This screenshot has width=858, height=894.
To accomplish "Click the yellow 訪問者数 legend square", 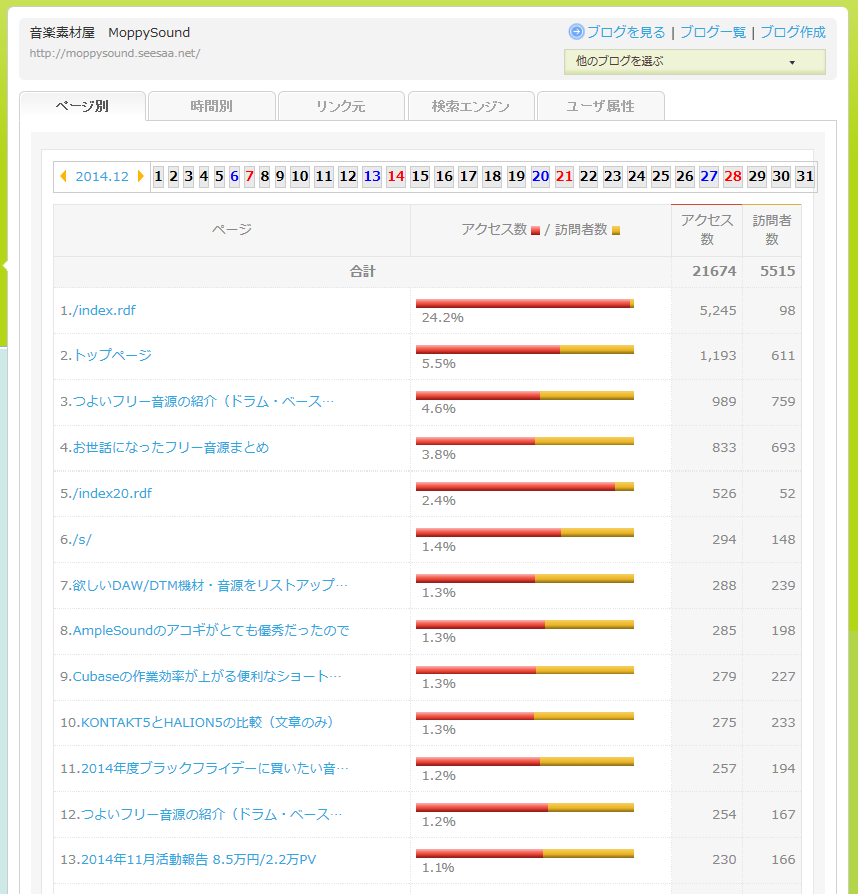I will pos(616,231).
